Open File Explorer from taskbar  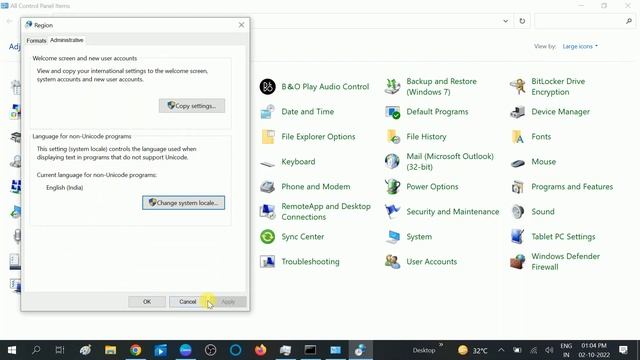click(x=110, y=350)
